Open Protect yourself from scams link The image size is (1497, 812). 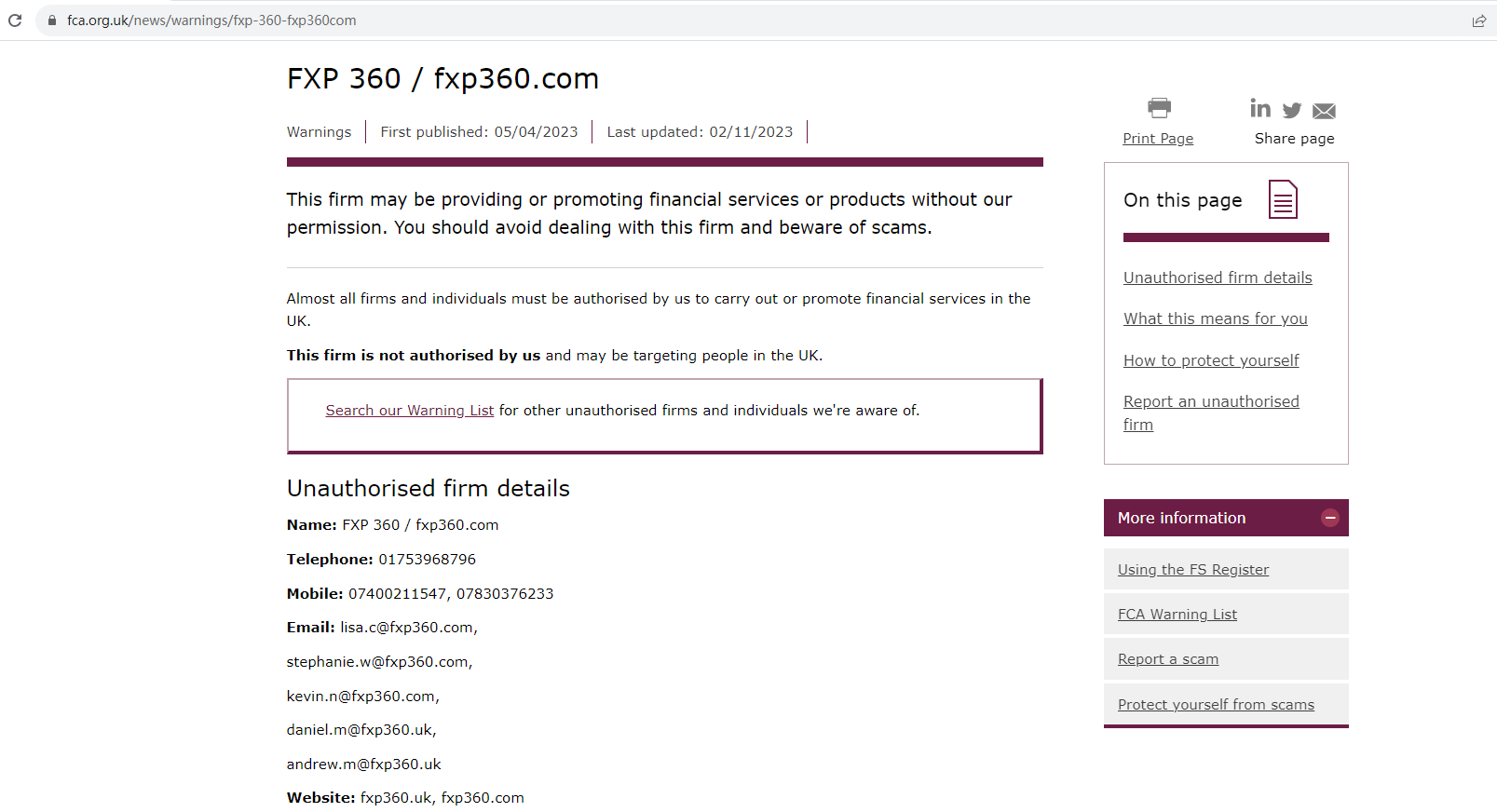1216,705
